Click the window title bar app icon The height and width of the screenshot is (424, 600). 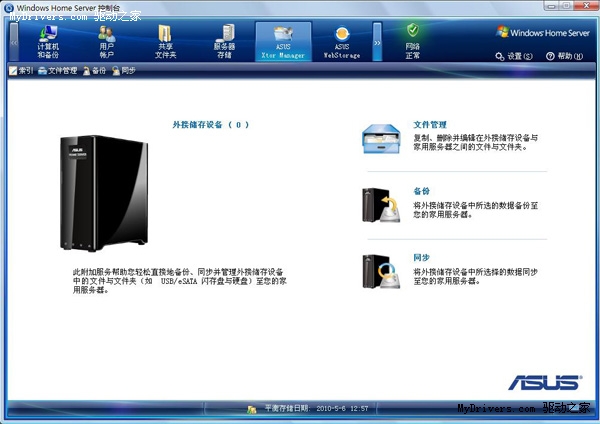[x=8, y=7]
